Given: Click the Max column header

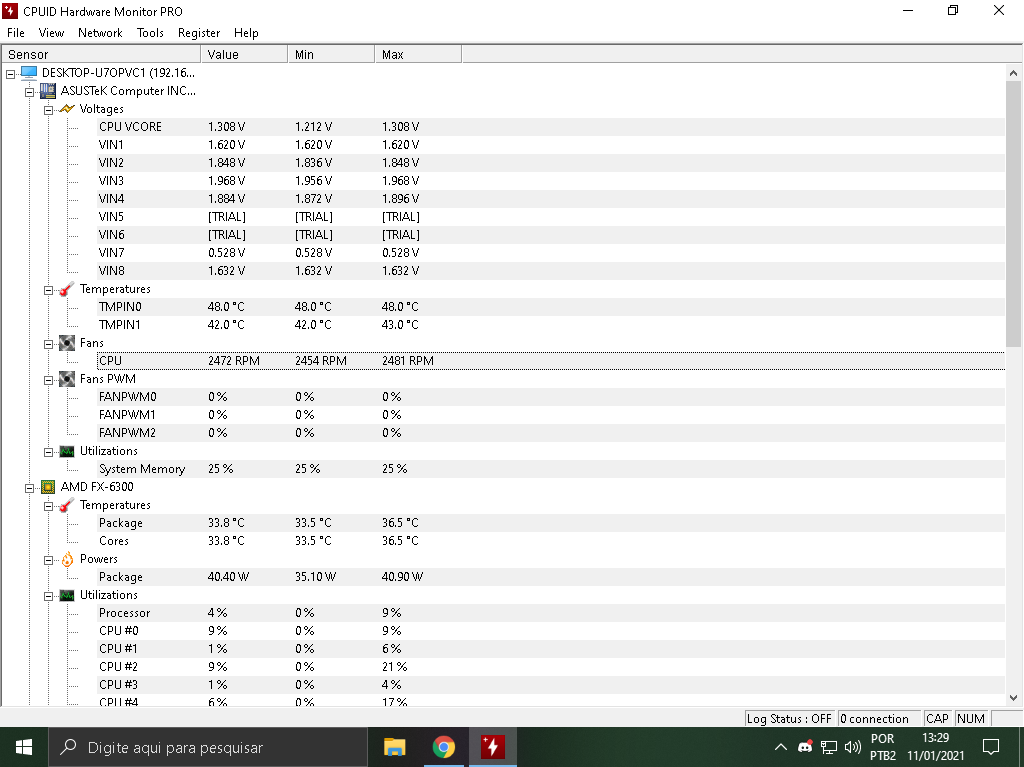Looking at the screenshot, I should pyautogui.click(x=418, y=54).
